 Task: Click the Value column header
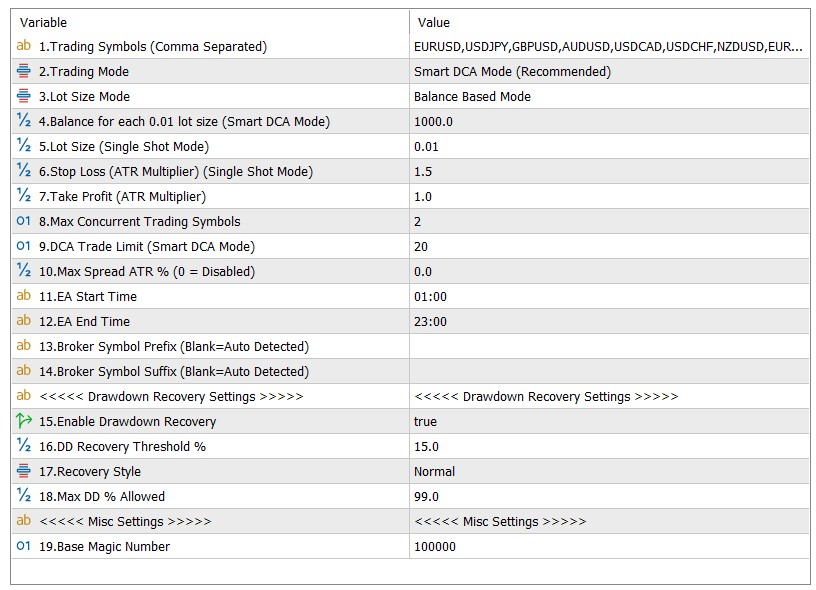click(434, 22)
